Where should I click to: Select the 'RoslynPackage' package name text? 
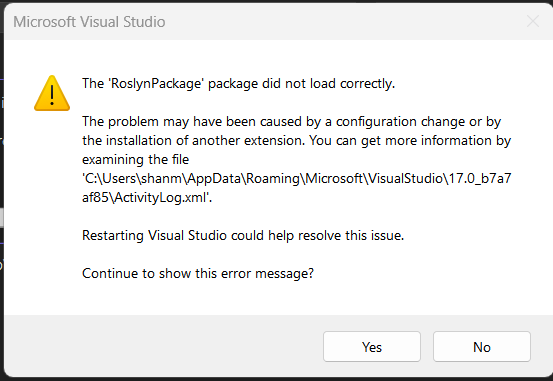[157, 84]
